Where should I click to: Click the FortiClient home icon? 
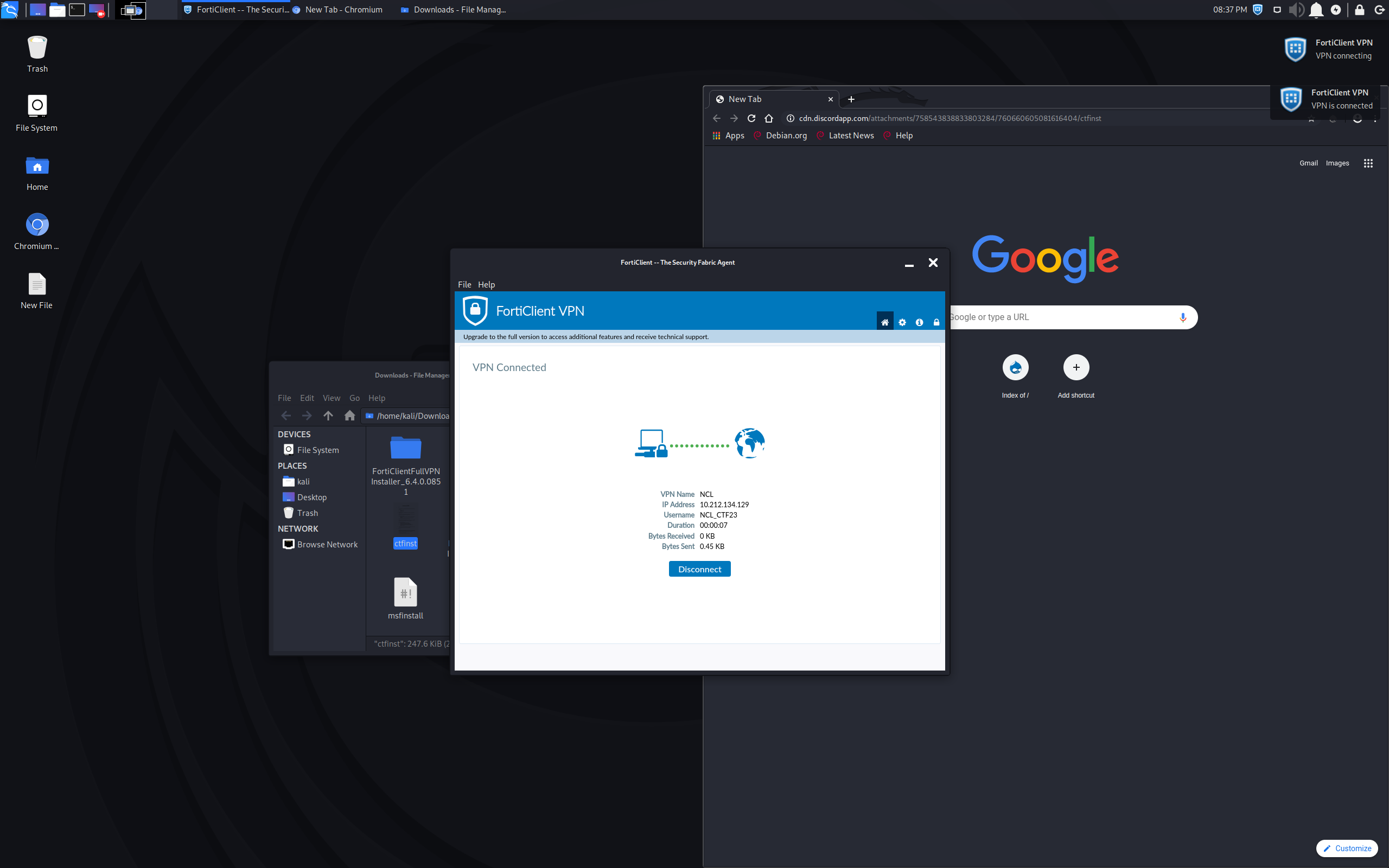pos(884,322)
